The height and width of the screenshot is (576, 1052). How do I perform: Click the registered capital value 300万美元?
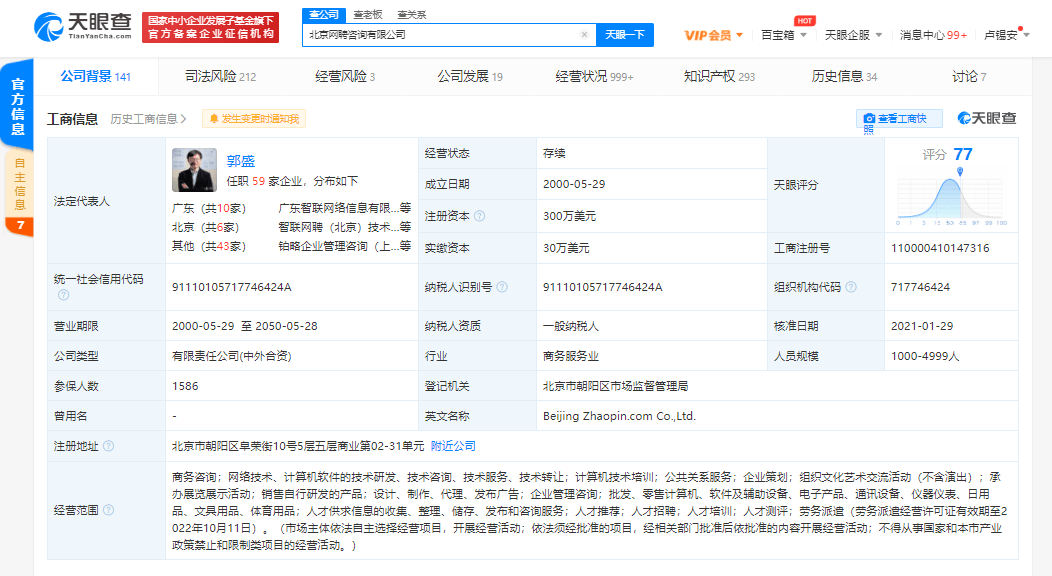[x=570, y=216]
